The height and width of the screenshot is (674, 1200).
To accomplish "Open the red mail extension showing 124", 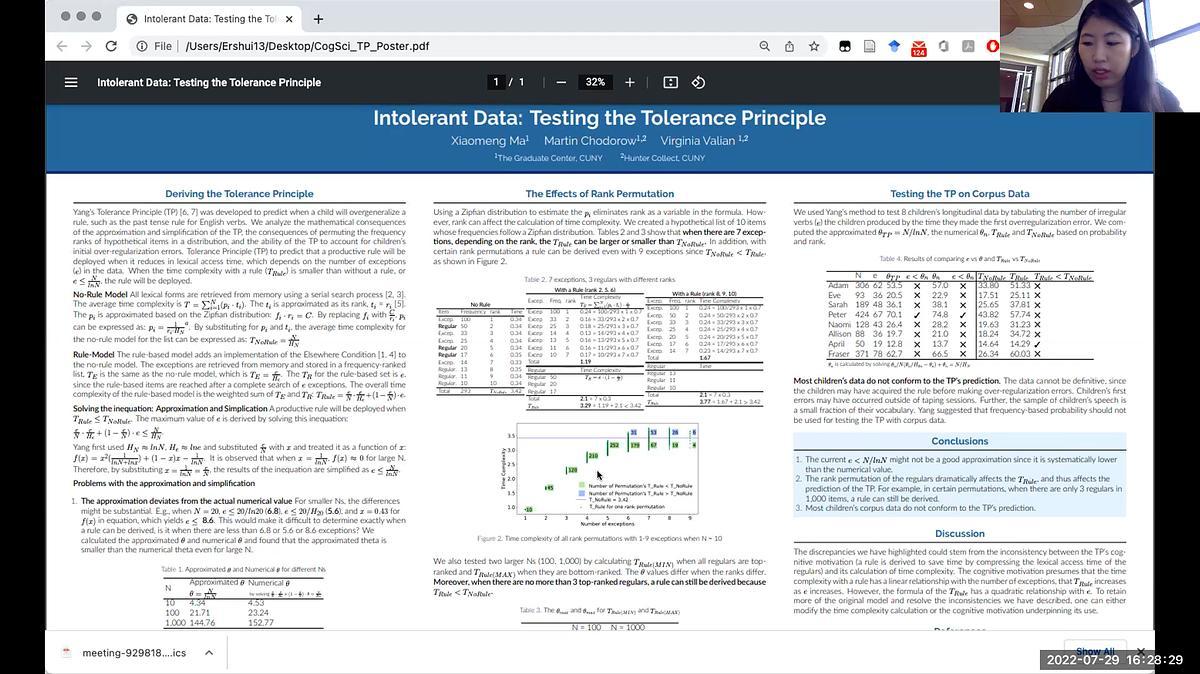I will point(918,47).
